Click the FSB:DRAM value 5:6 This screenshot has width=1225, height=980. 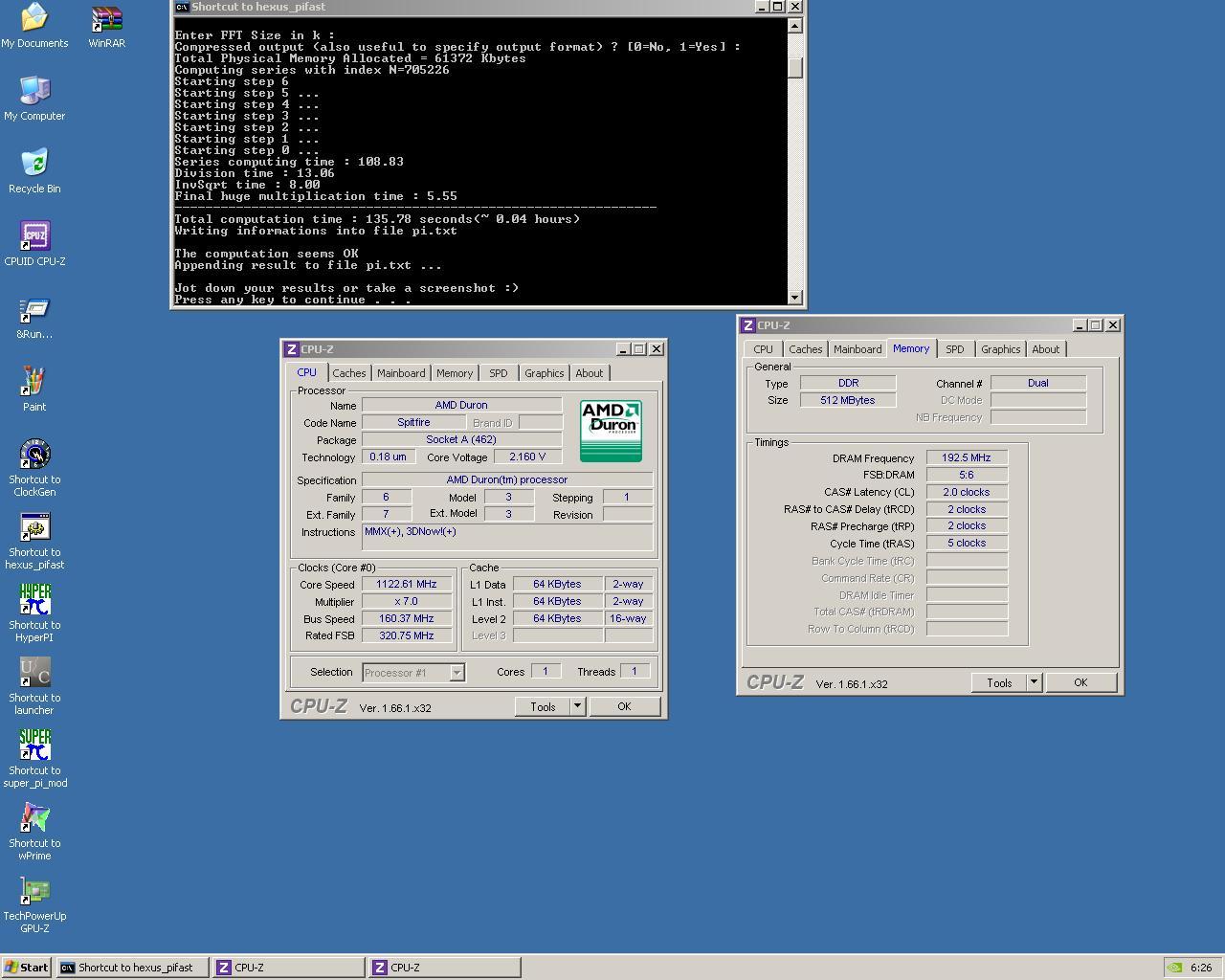(x=967, y=475)
